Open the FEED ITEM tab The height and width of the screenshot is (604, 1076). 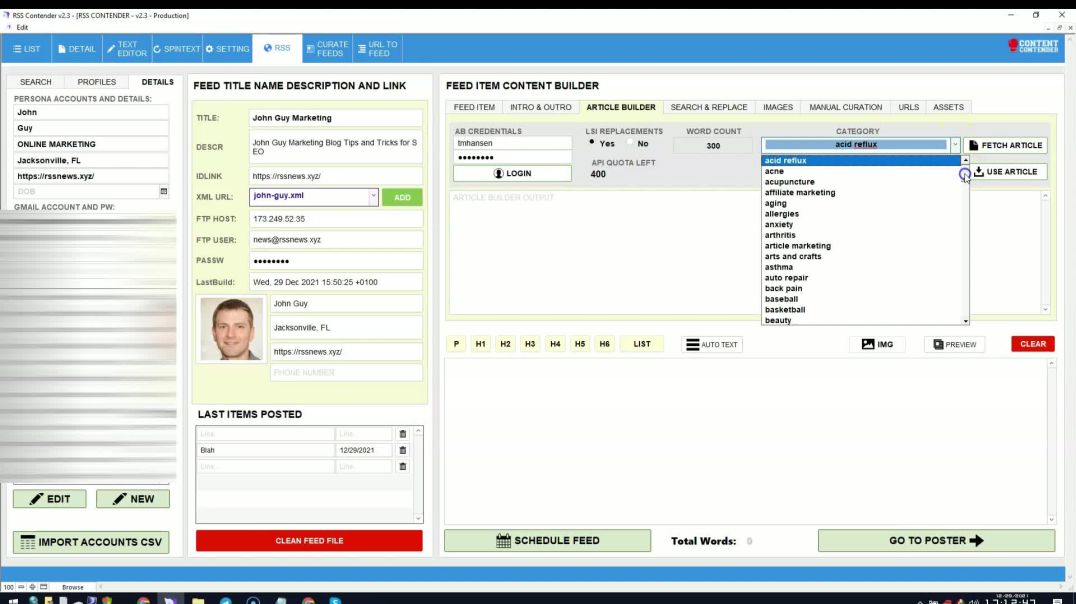point(474,107)
